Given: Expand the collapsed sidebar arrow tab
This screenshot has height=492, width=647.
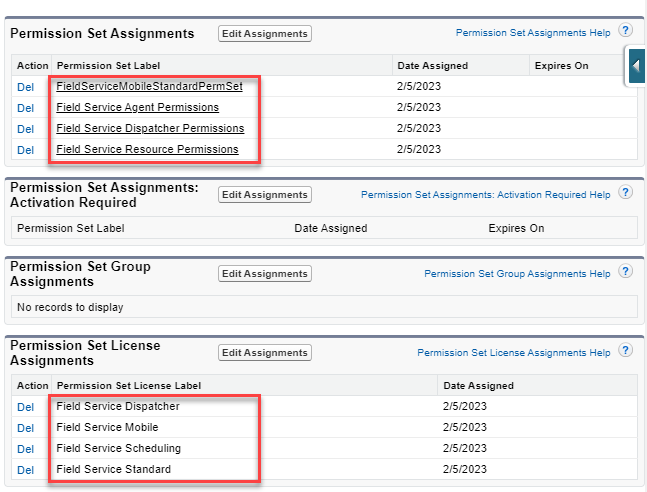Looking at the screenshot, I should [636, 66].
